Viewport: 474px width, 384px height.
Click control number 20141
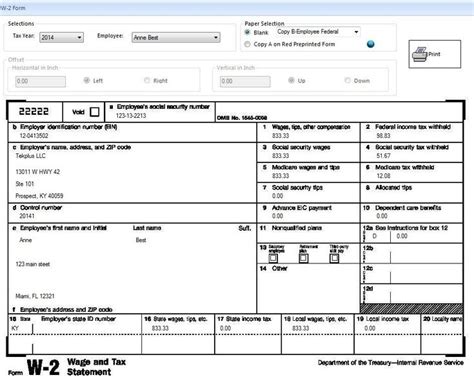pos(27,216)
